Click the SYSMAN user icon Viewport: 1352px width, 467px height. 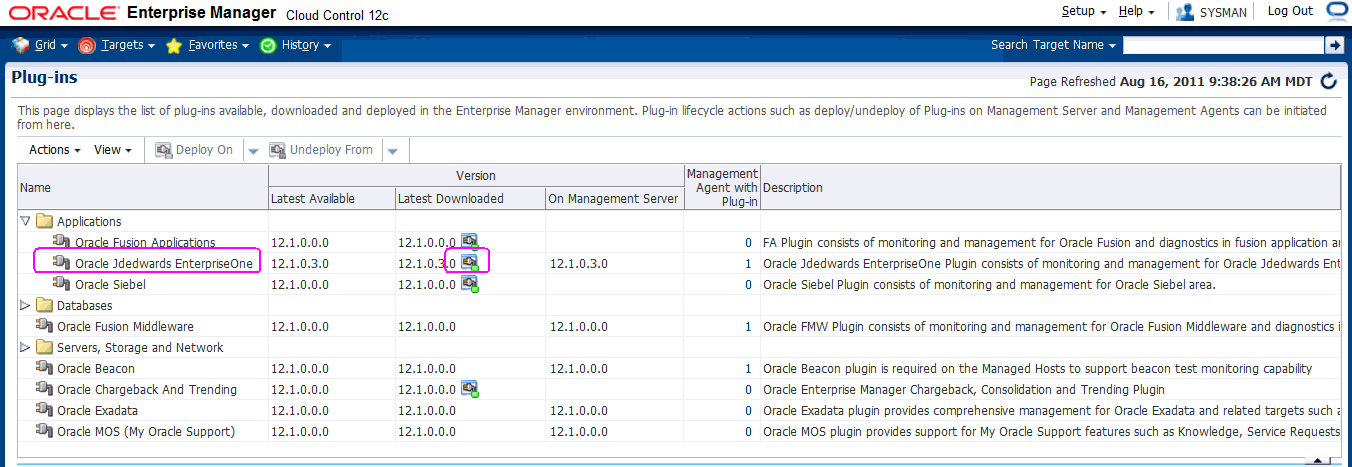pyautogui.click(x=1186, y=12)
